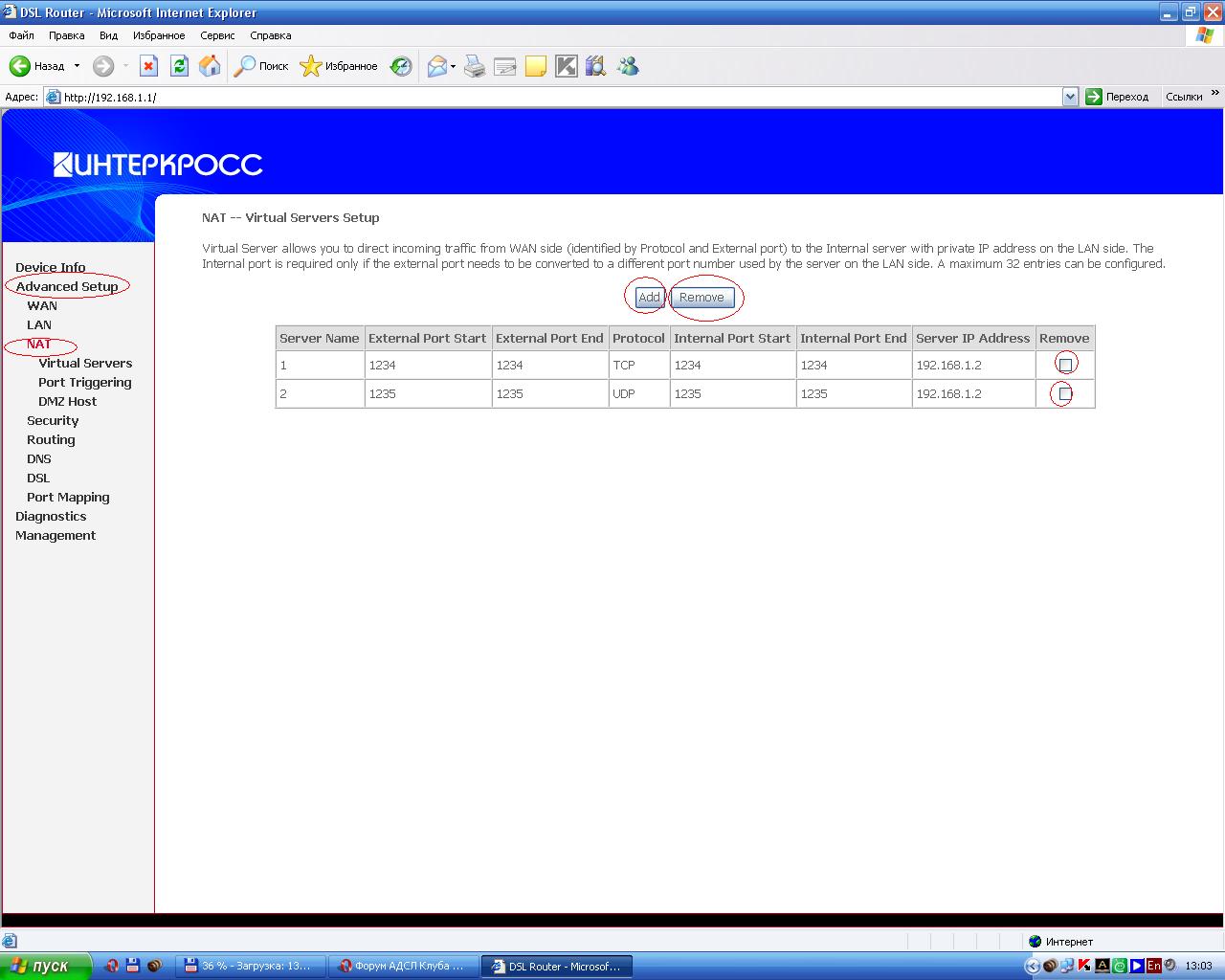Screen dimensions: 1225x980
Task: Click the Messenger icon in toolbar
Action: (x=628, y=66)
